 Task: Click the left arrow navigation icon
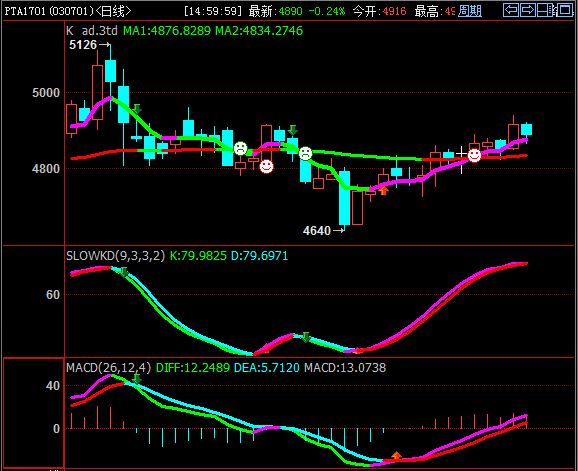point(511,10)
